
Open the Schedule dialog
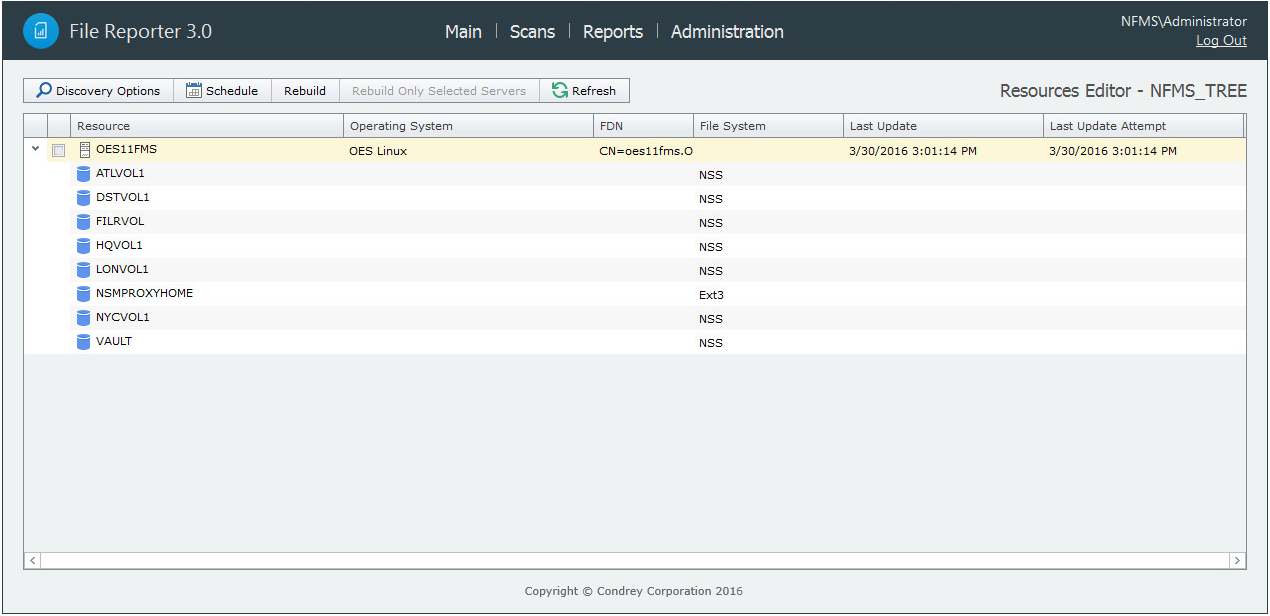[x=222, y=91]
